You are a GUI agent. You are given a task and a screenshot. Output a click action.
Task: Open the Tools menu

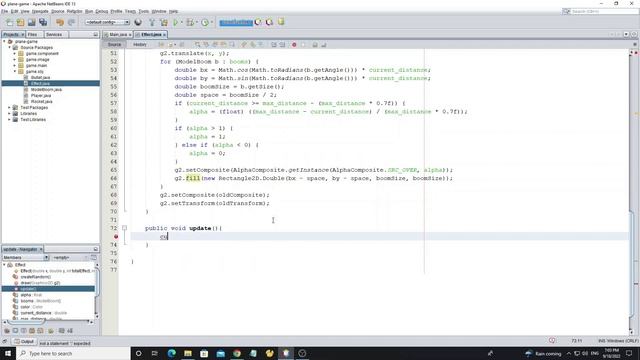point(144,11)
